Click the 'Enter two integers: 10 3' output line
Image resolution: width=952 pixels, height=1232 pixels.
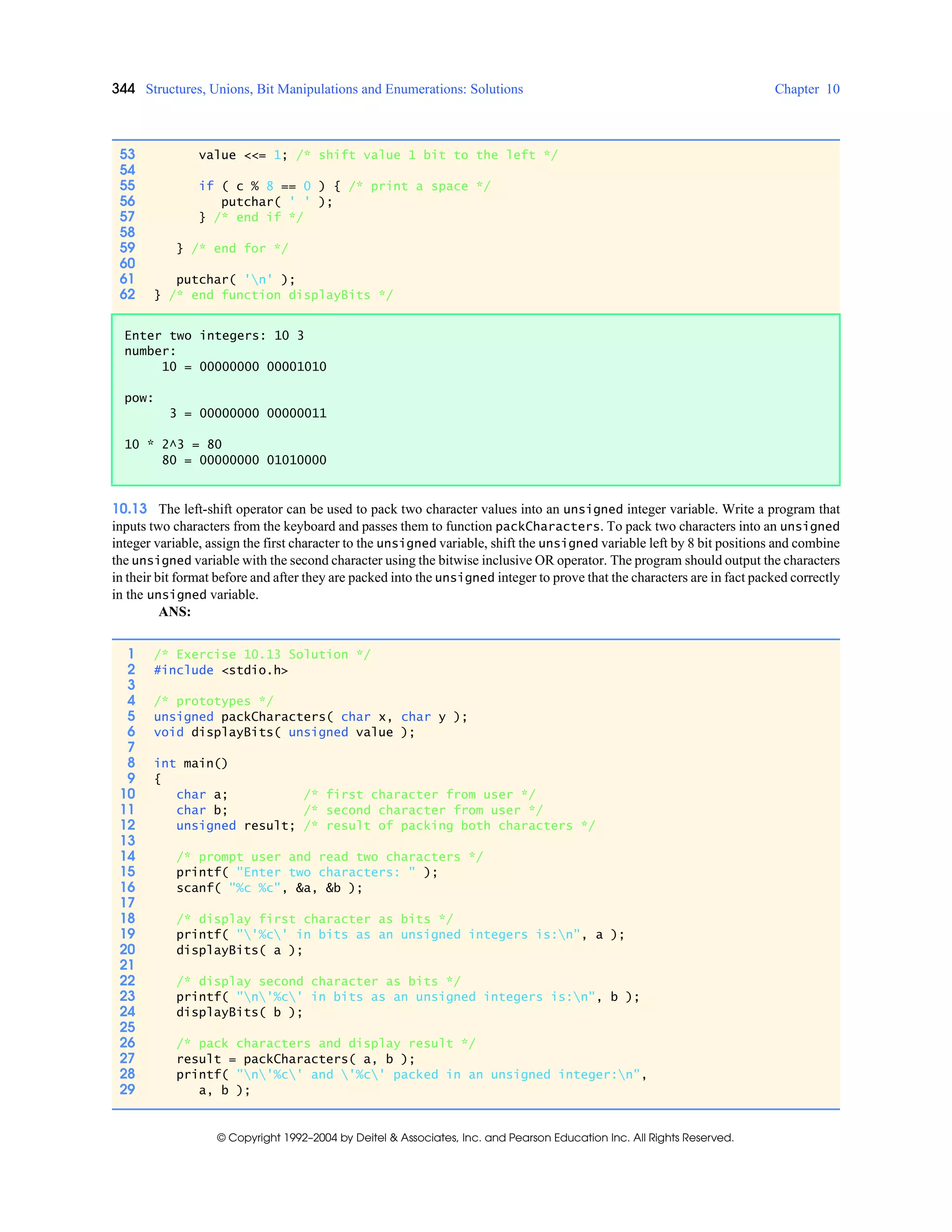pos(214,336)
